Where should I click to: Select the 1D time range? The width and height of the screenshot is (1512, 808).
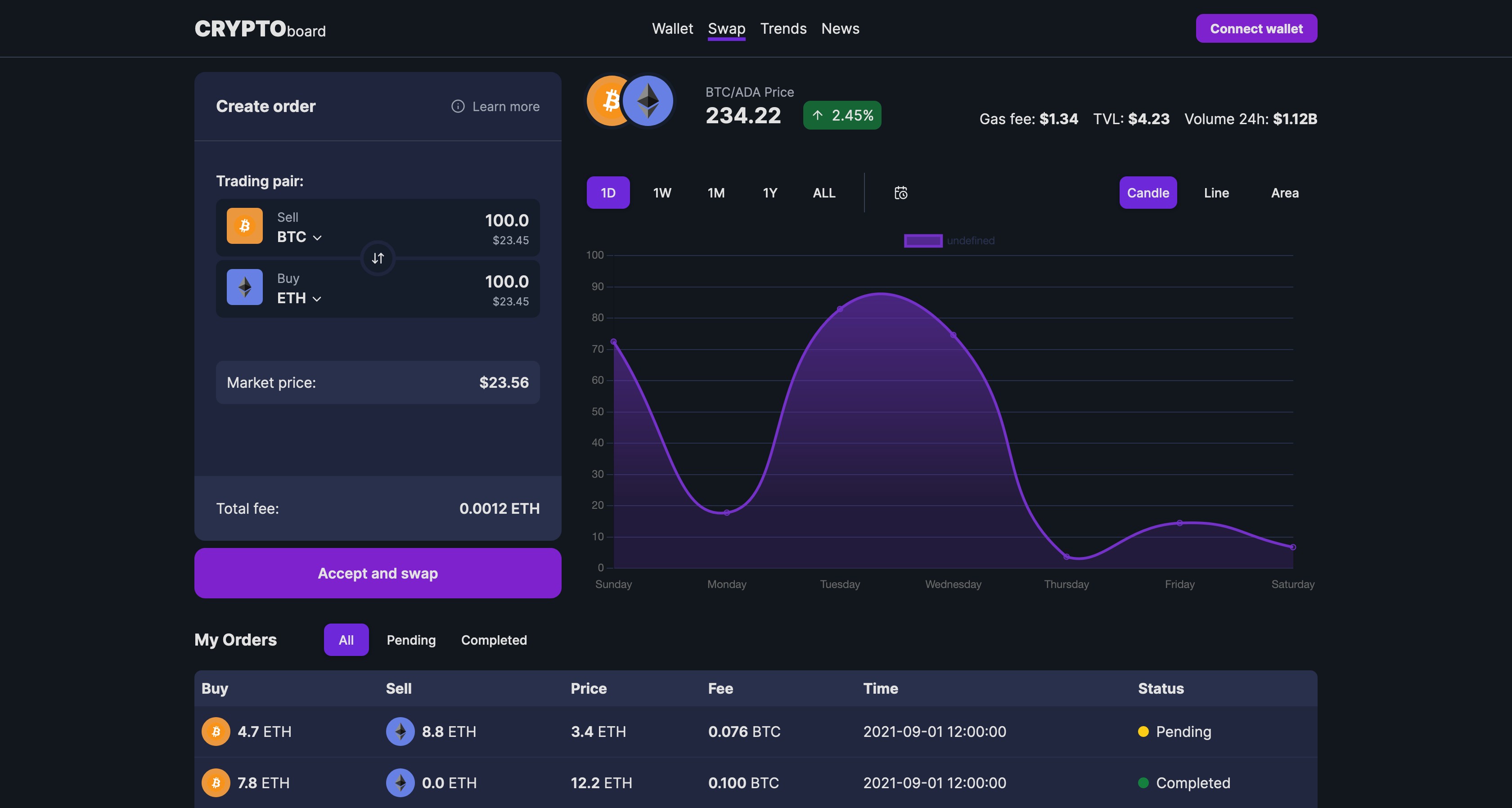[608, 193]
